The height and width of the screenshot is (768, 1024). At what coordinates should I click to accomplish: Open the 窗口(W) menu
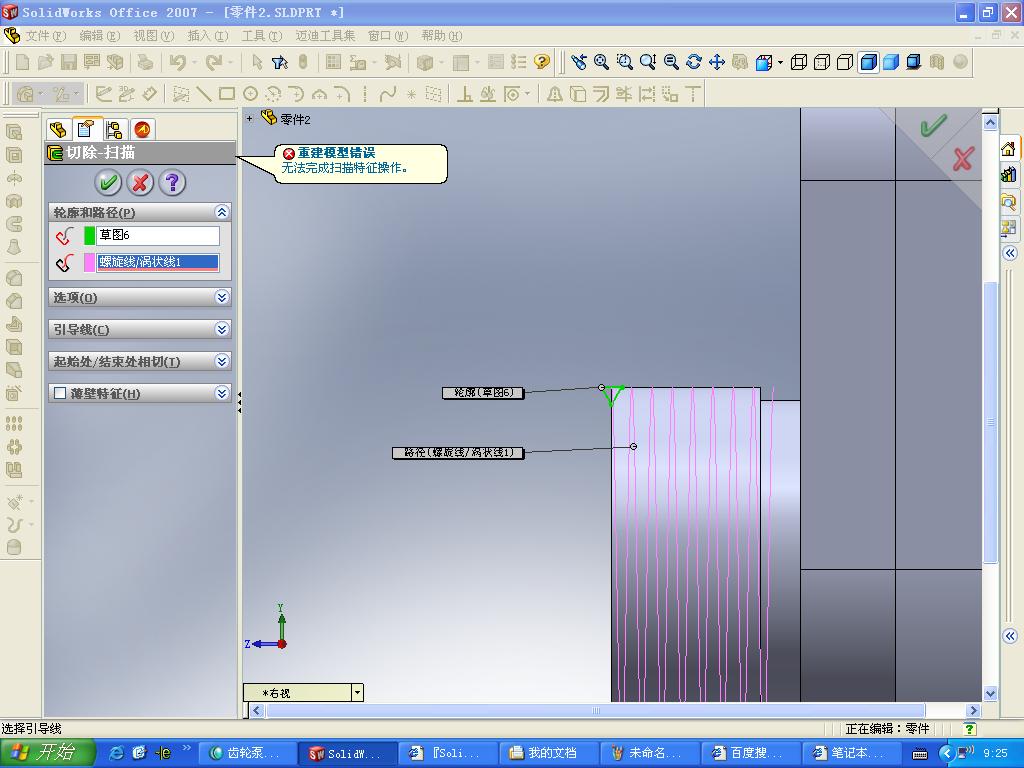388,35
